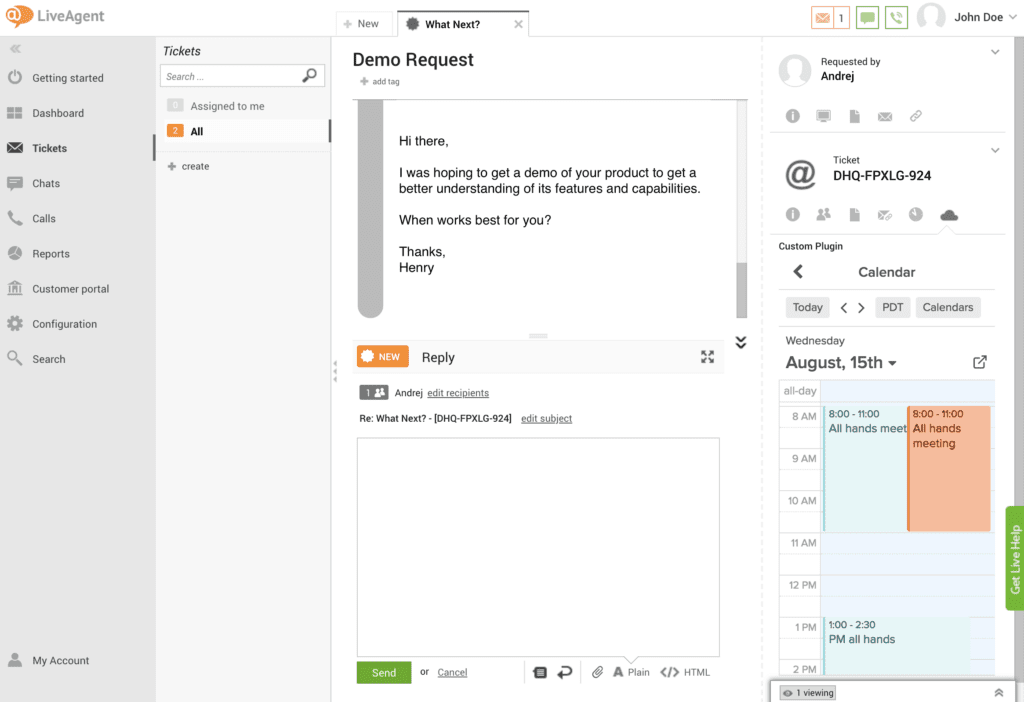Open the Calls section

(x=45, y=218)
